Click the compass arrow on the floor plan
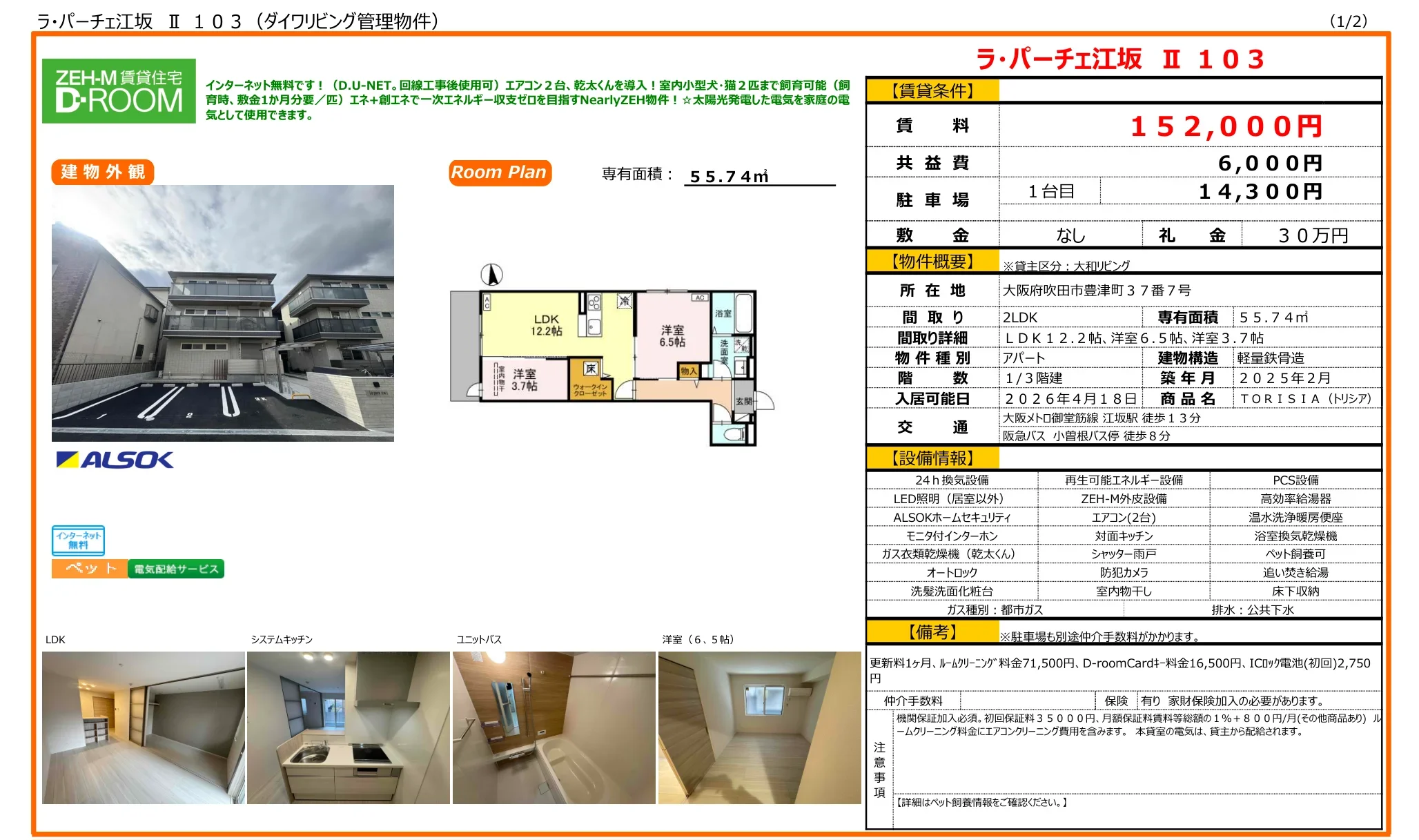Image resolution: width=1419 pixels, height=840 pixels. (x=491, y=275)
